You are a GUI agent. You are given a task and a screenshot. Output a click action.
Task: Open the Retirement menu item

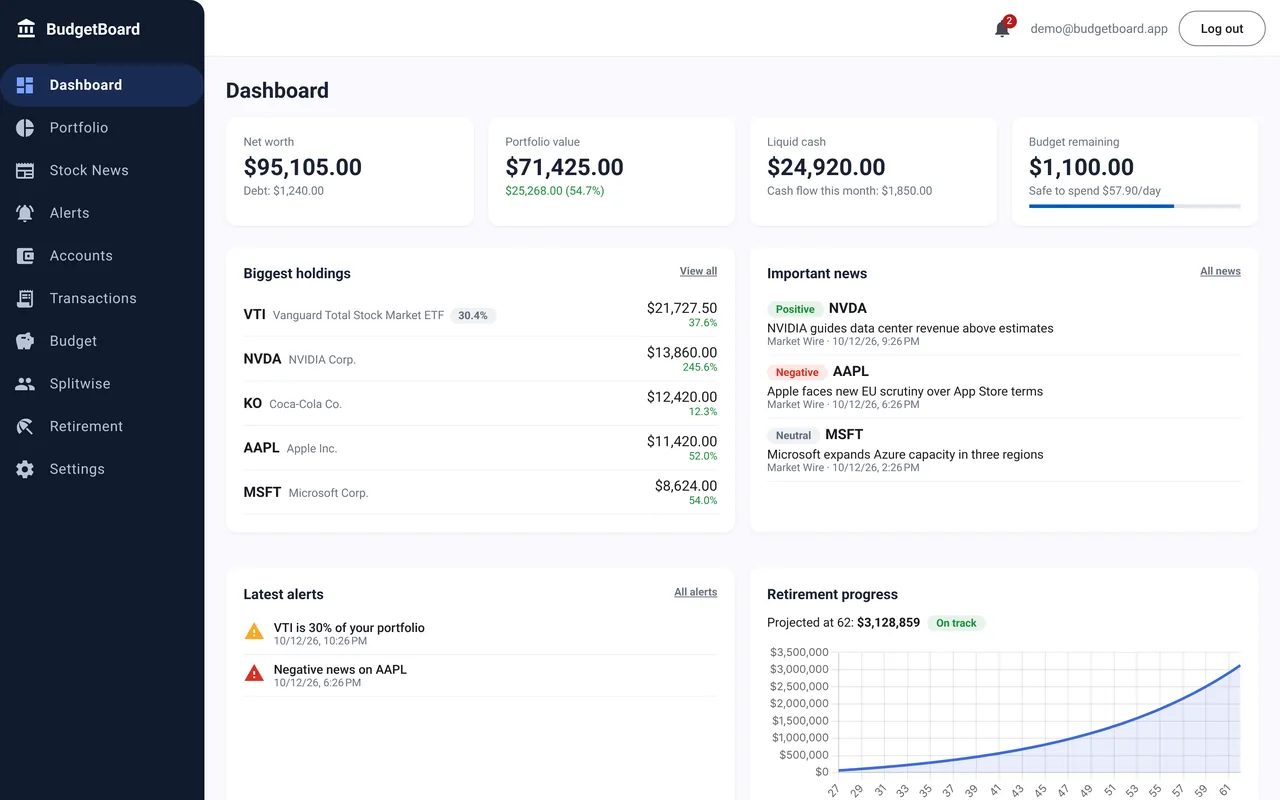tap(102, 427)
